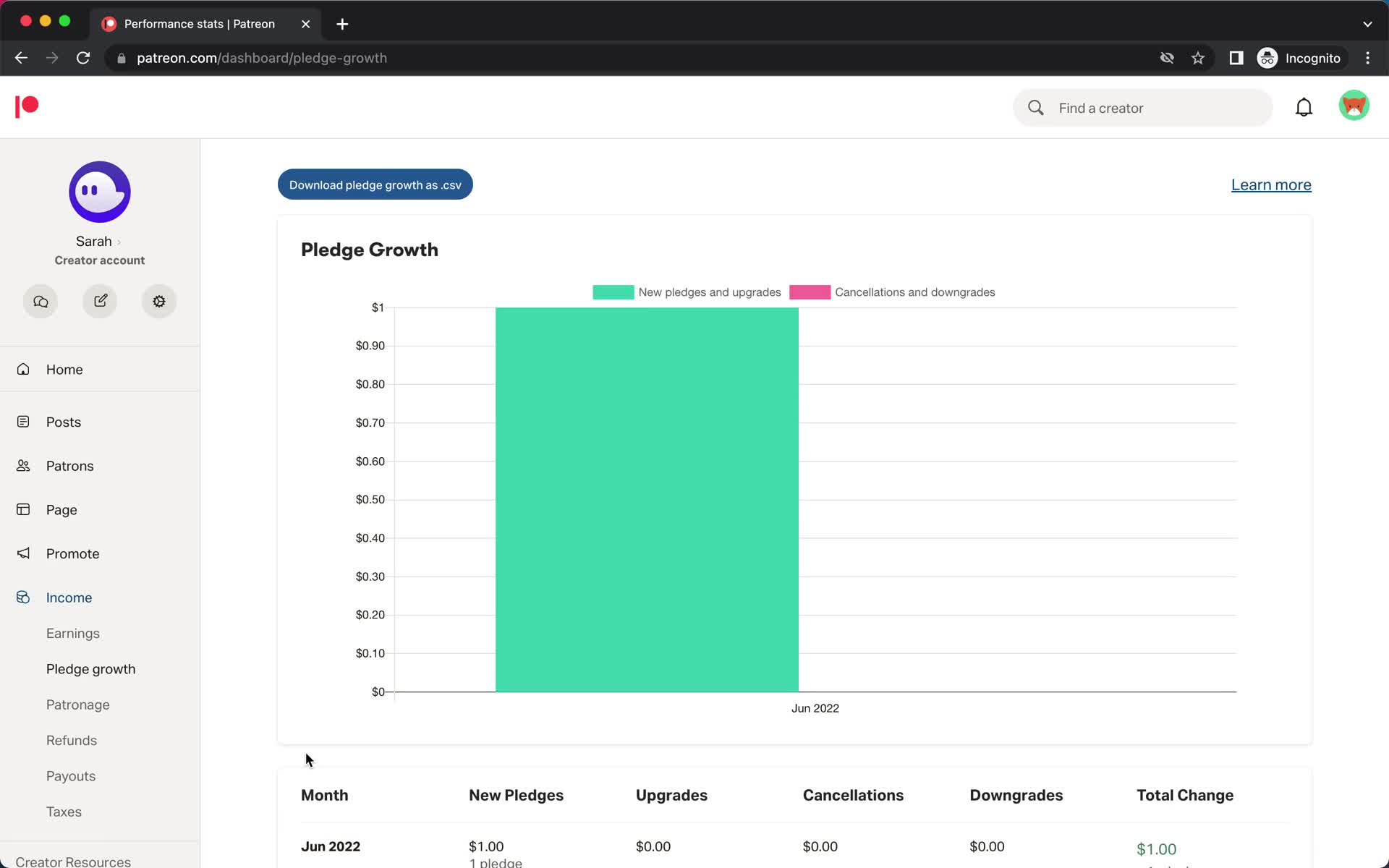Go to Taxes submenu
The height and width of the screenshot is (868, 1389).
pyautogui.click(x=64, y=812)
